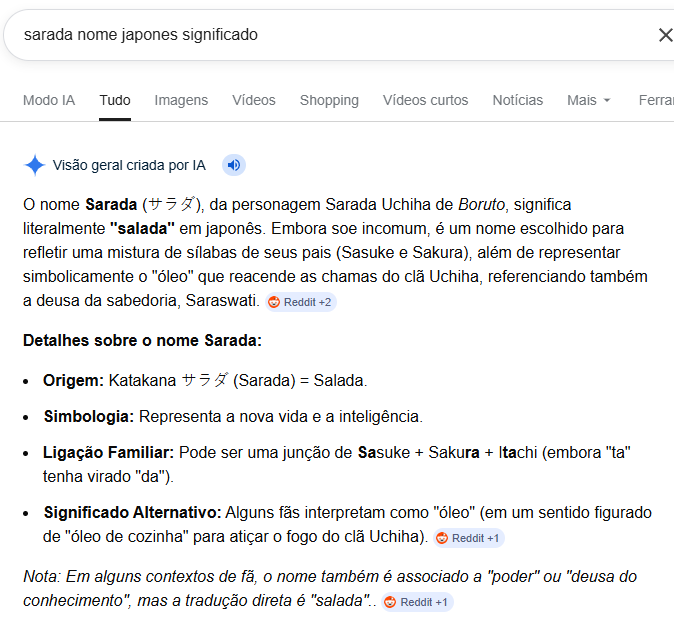Open the Vídeos tab
The image size is (674, 630).
click(x=254, y=100)
